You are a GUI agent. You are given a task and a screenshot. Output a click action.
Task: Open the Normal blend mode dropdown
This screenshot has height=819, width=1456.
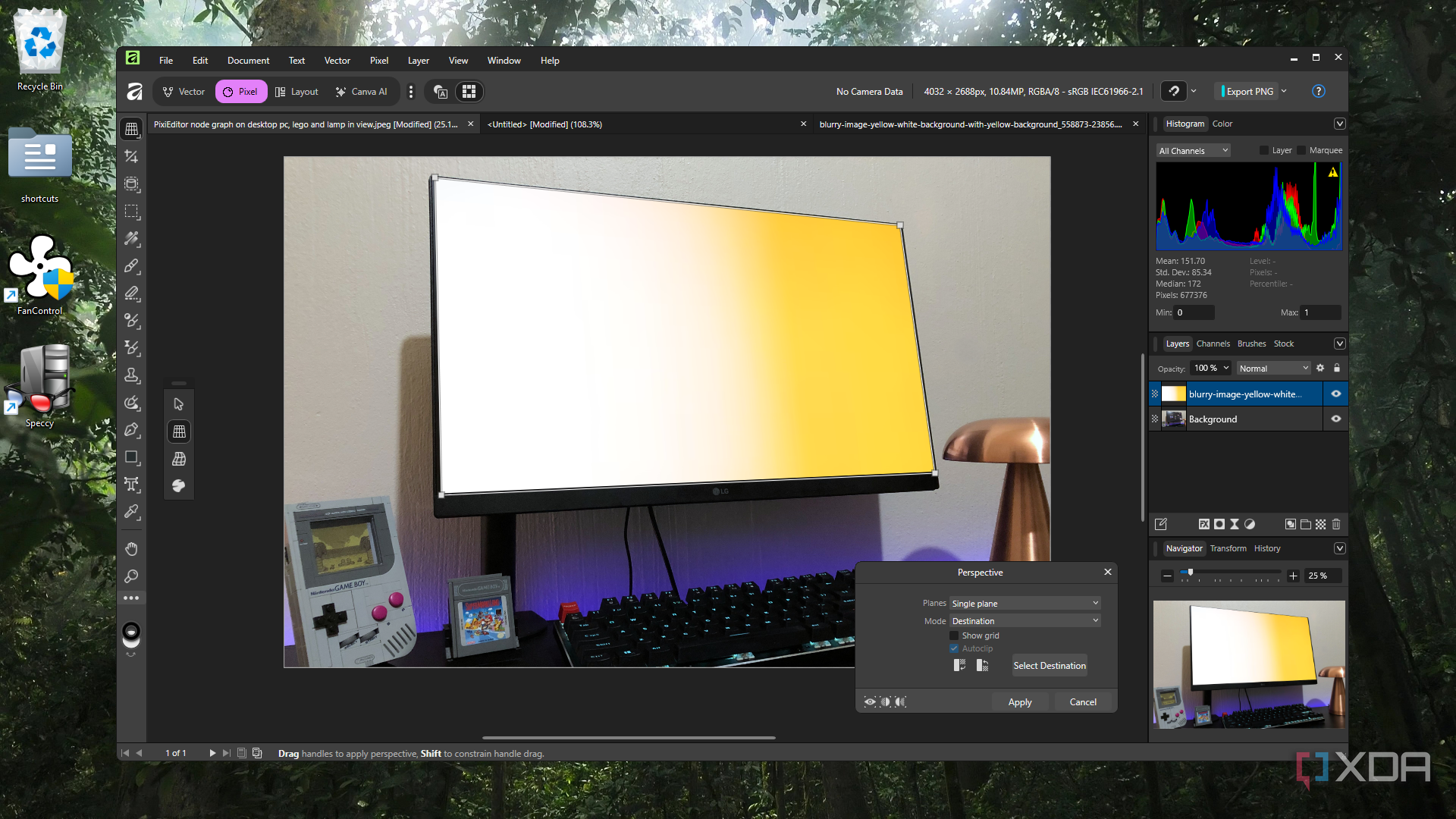[x=1274, y=368]
